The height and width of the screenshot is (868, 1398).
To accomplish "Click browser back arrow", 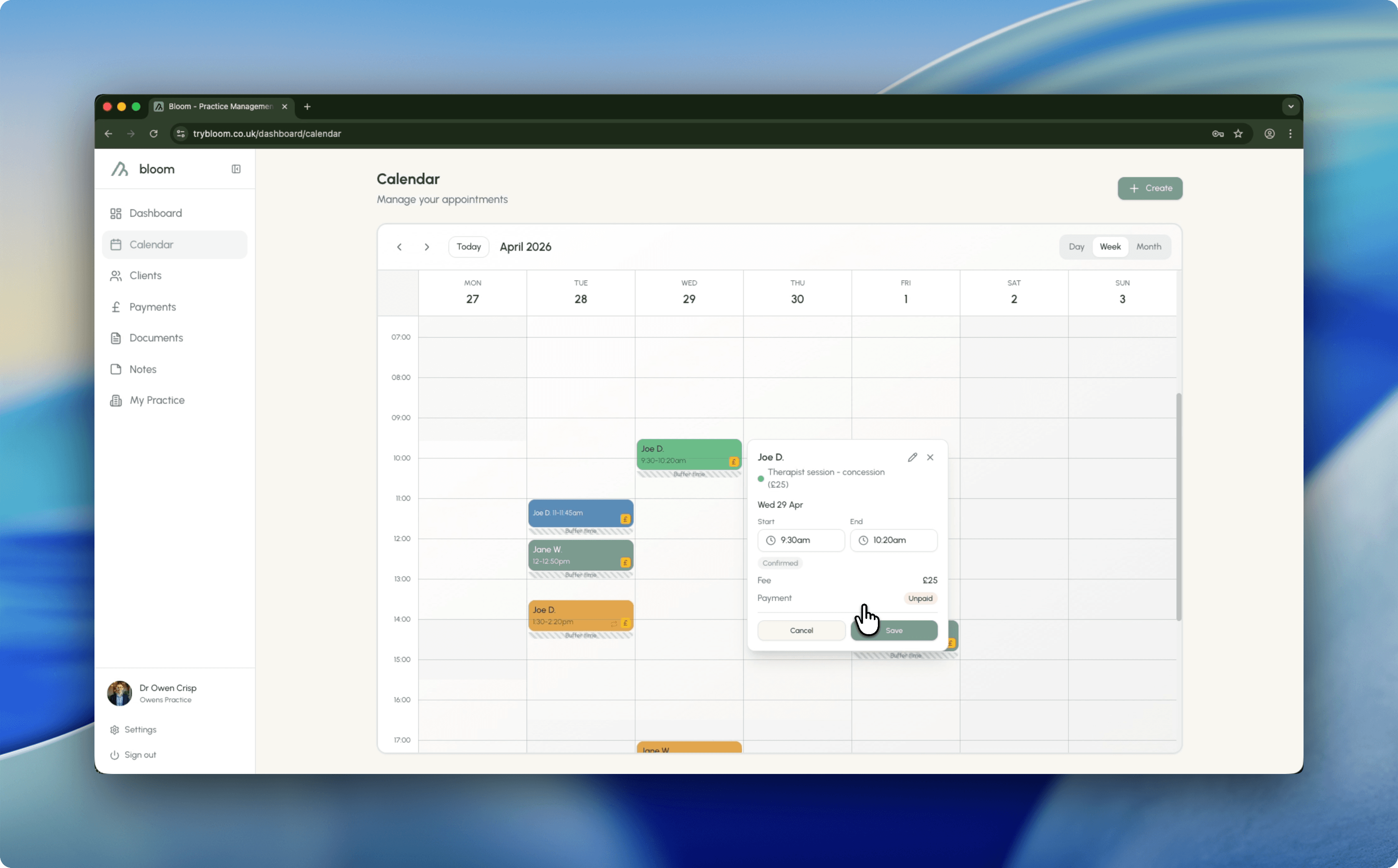I will click(109, 134).
